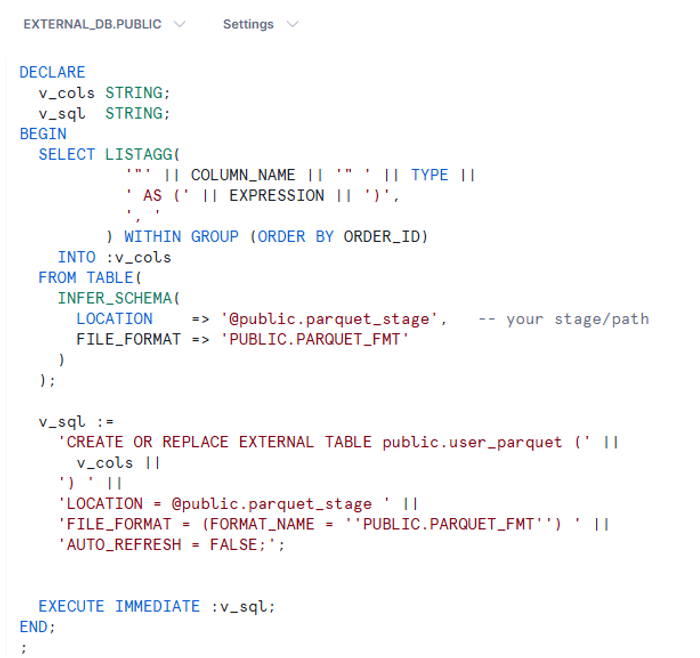Click the END; statement
The width and height of the screenshot is (700, 658).
tap(38, 626)
